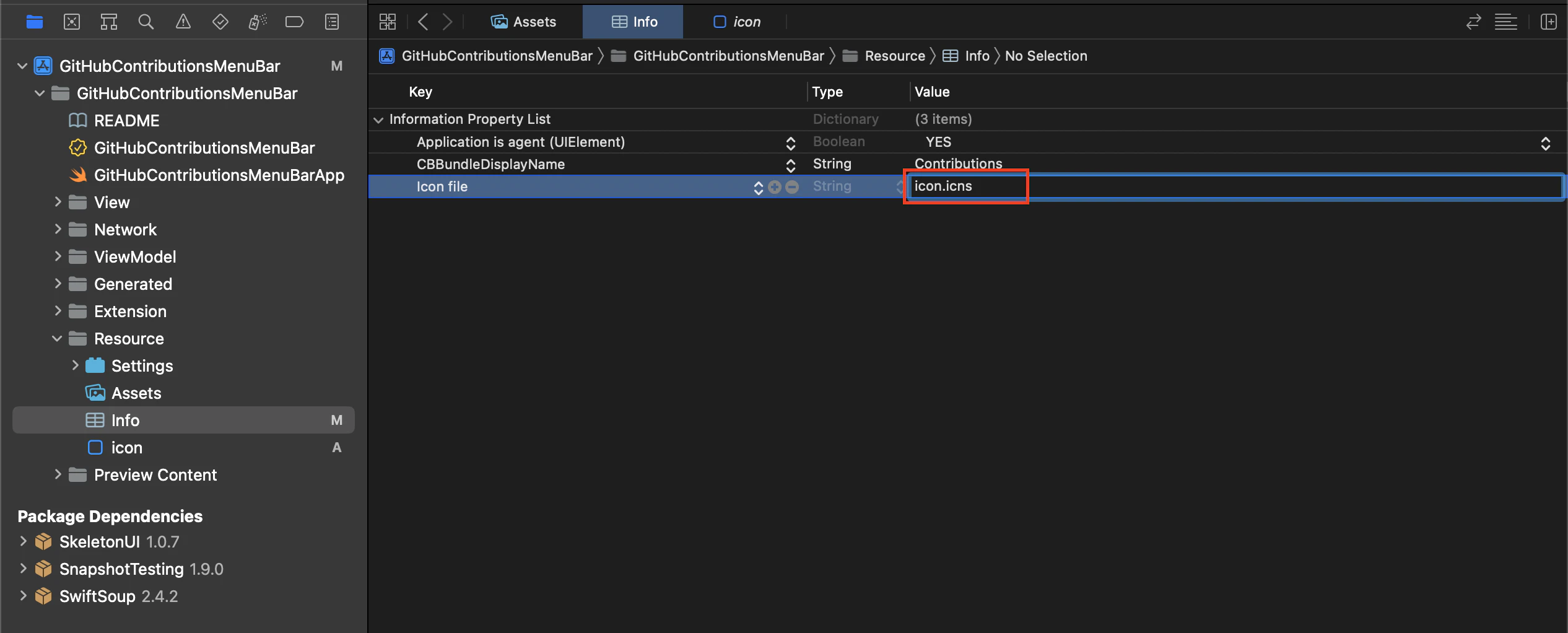The height and width of the screenshot is (633, 1568).
Task: Expand the Network folder
Action: click(58, 229)
